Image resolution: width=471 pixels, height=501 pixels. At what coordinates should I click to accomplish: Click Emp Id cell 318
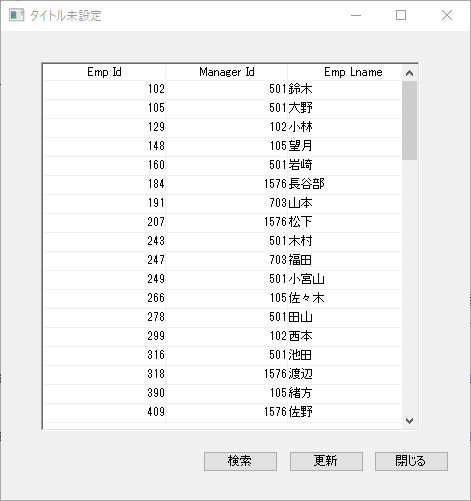[104, 374]
